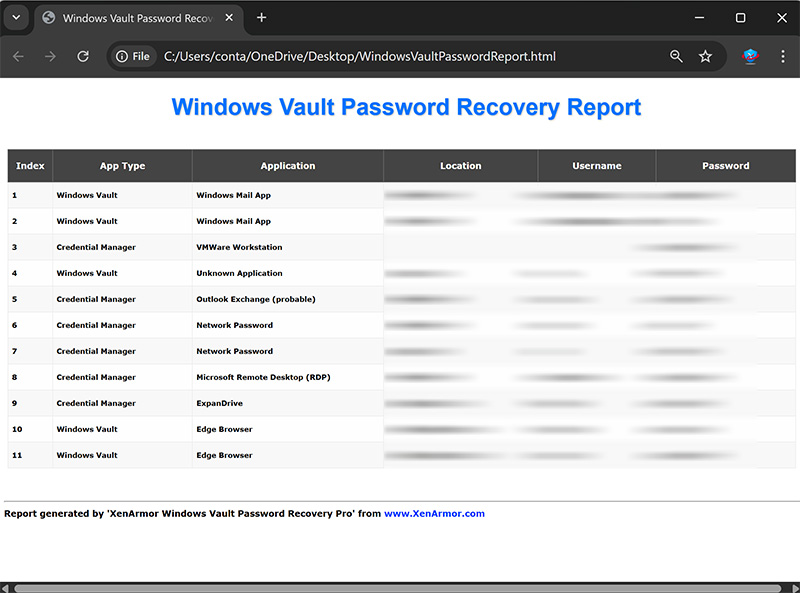The height and width of the screenshot is (593, 800).
Task: Click the address bar file path
Action: [x=360, y=57]
